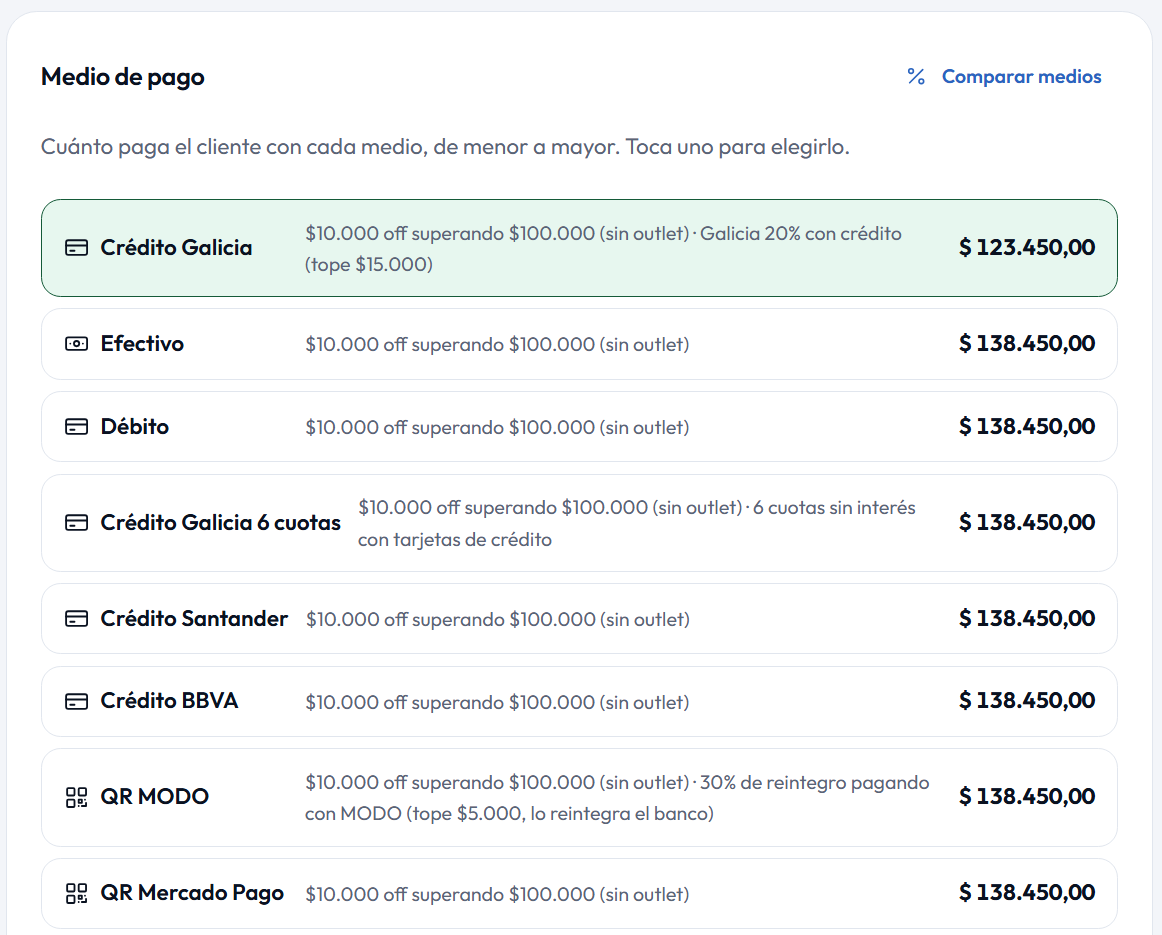
Task: Select the Crédito Galicia payment option
Action: pyautogui.click(x=579, y=247)
